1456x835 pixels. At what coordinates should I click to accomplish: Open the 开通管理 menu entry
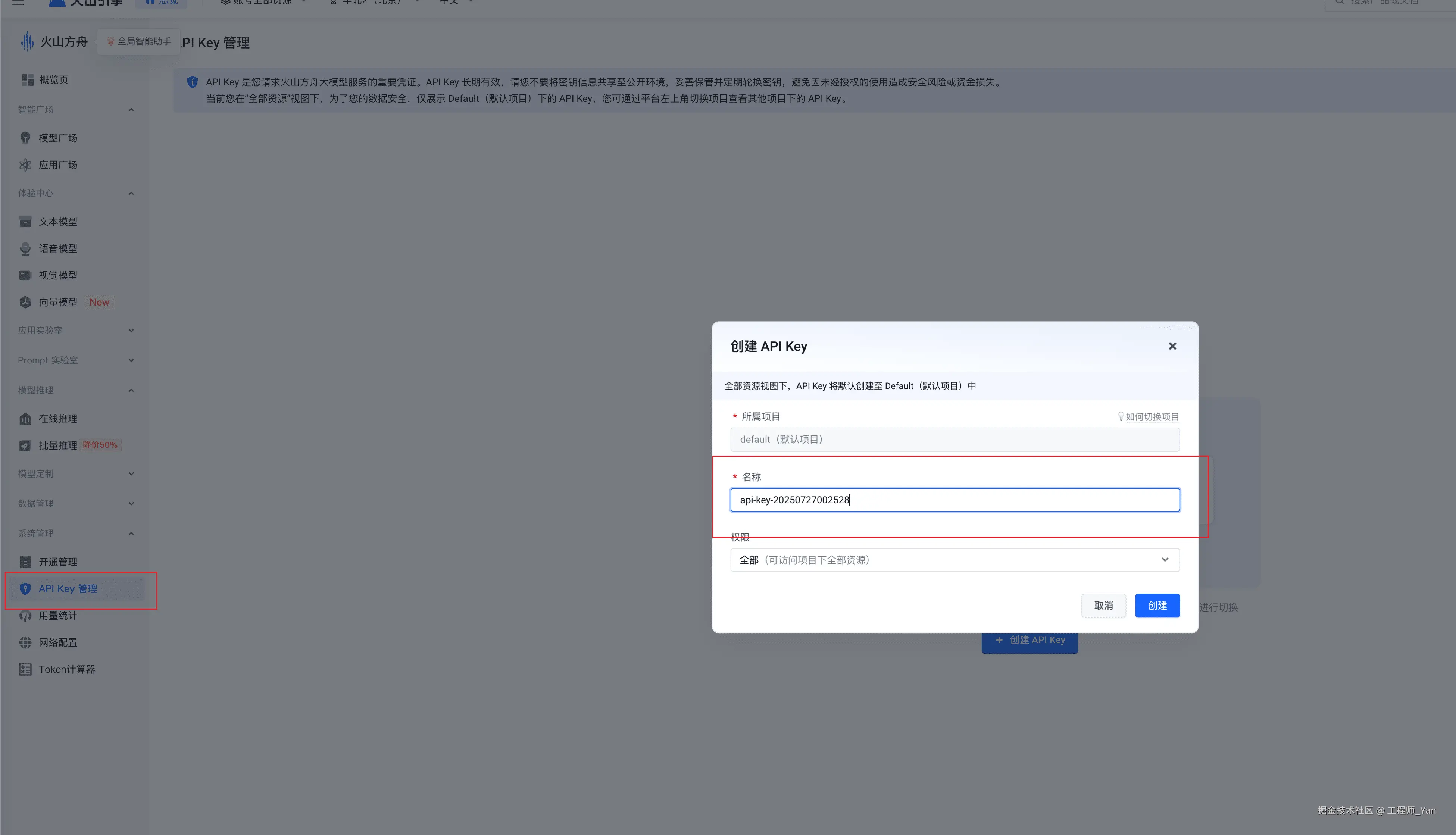tap(57, 562)
